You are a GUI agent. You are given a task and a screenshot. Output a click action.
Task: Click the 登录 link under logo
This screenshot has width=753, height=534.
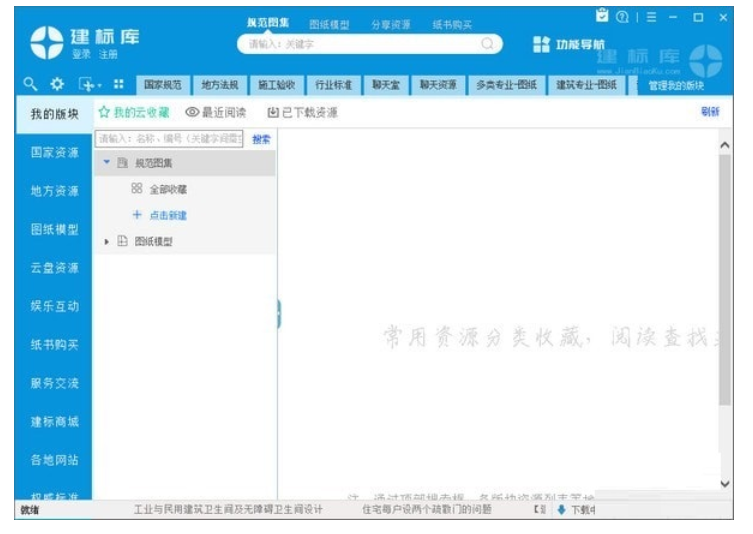(x=82, y=54)
